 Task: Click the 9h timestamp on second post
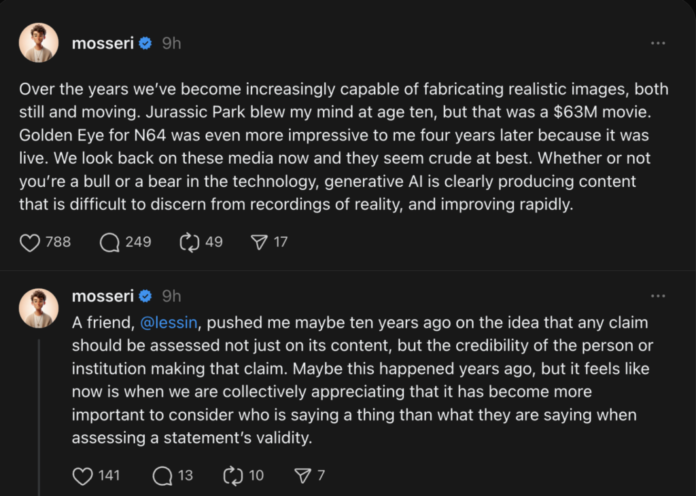[172, 296]
